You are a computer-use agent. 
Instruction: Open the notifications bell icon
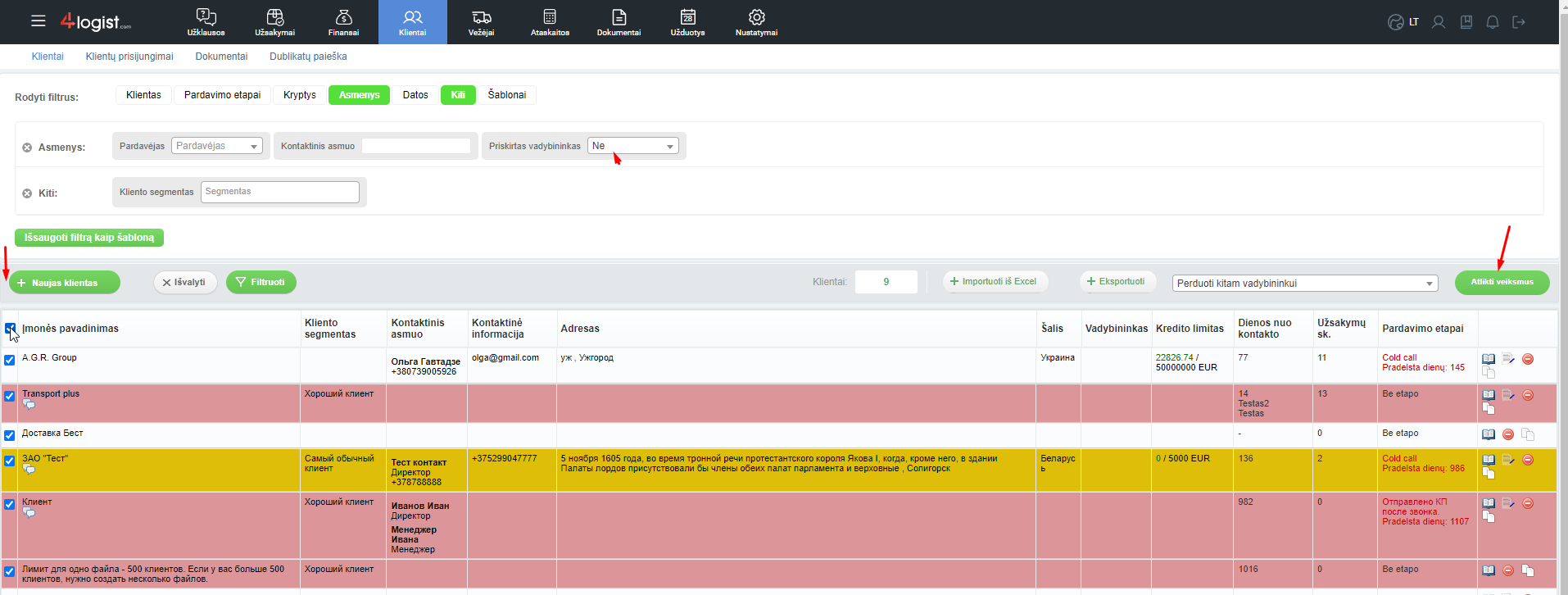coord(1493,22)
